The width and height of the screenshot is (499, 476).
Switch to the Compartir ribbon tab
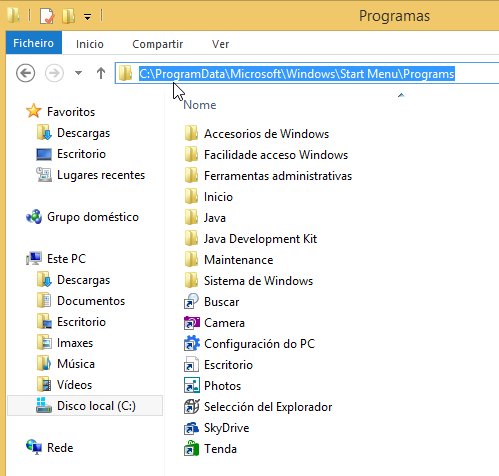158,44
